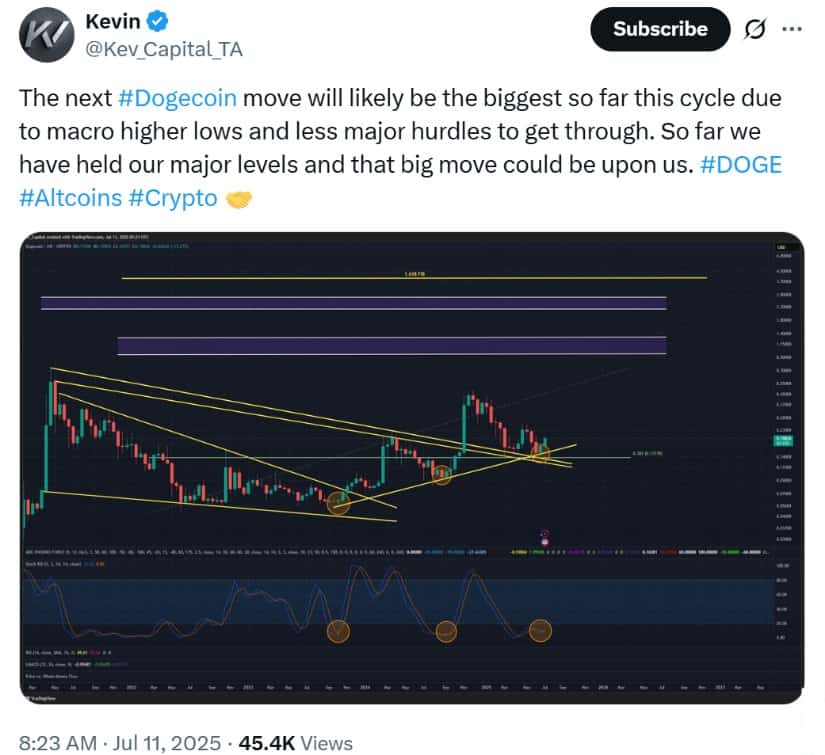Image resolution: width=825 pixels, height=755 pixels.
Task: Open the #Crypto hashtag
Action: pos(173,198)
